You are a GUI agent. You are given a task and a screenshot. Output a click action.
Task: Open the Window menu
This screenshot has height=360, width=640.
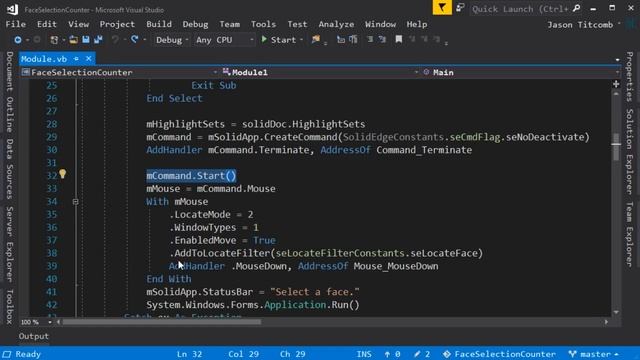(380, 24)
